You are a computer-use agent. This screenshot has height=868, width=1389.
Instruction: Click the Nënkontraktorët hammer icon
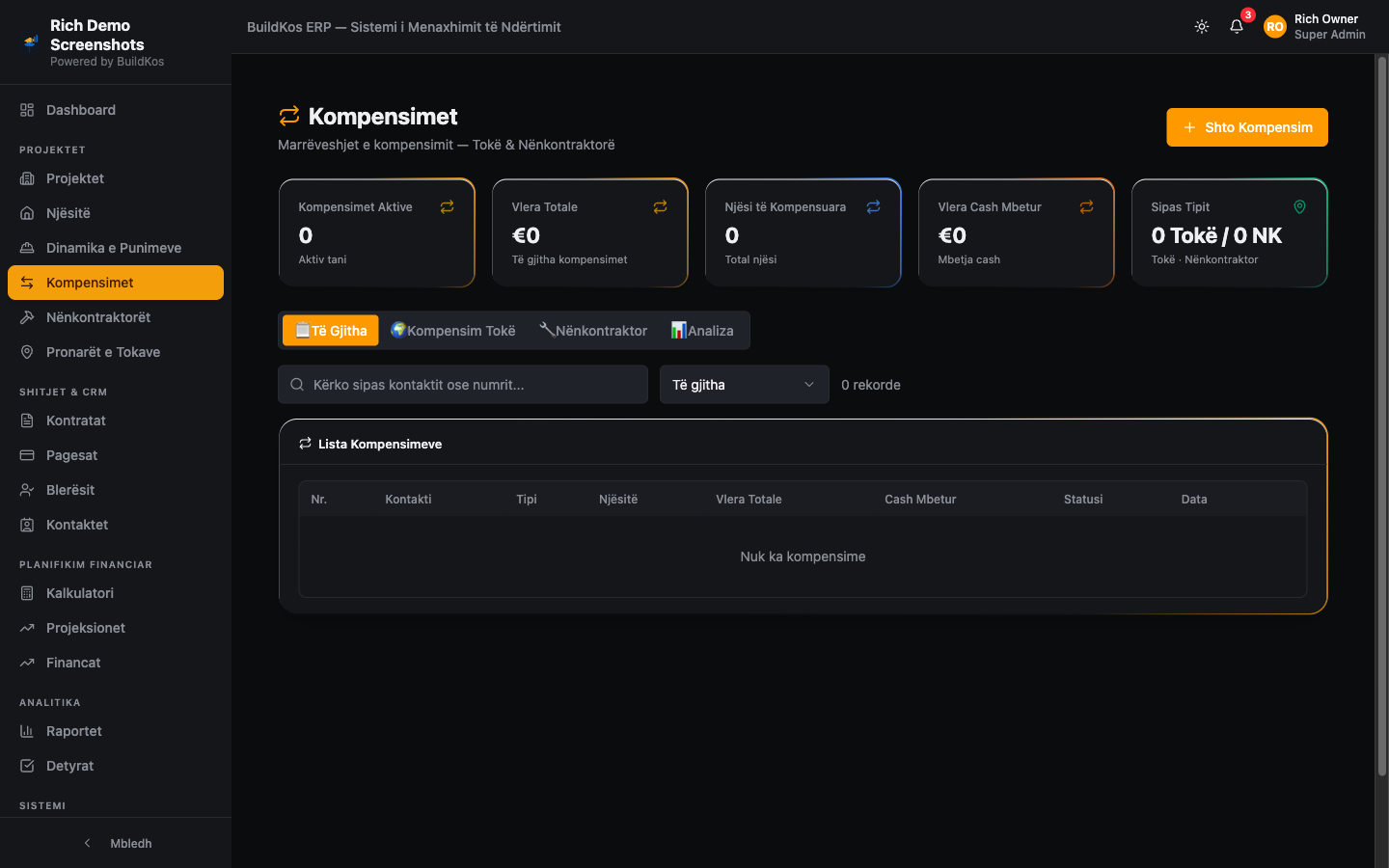pos(27,317)
